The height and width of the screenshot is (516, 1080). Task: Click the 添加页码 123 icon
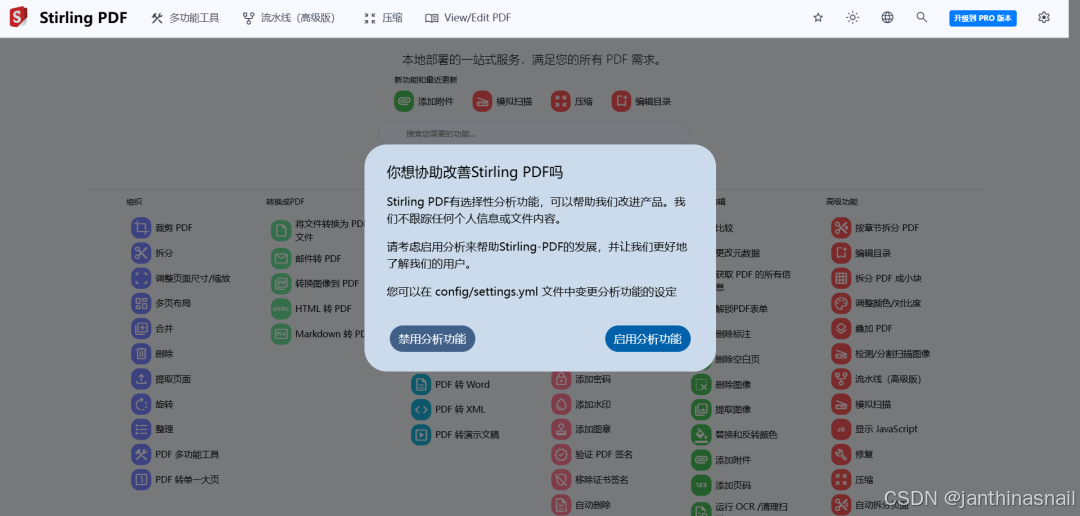pos(701,485)
